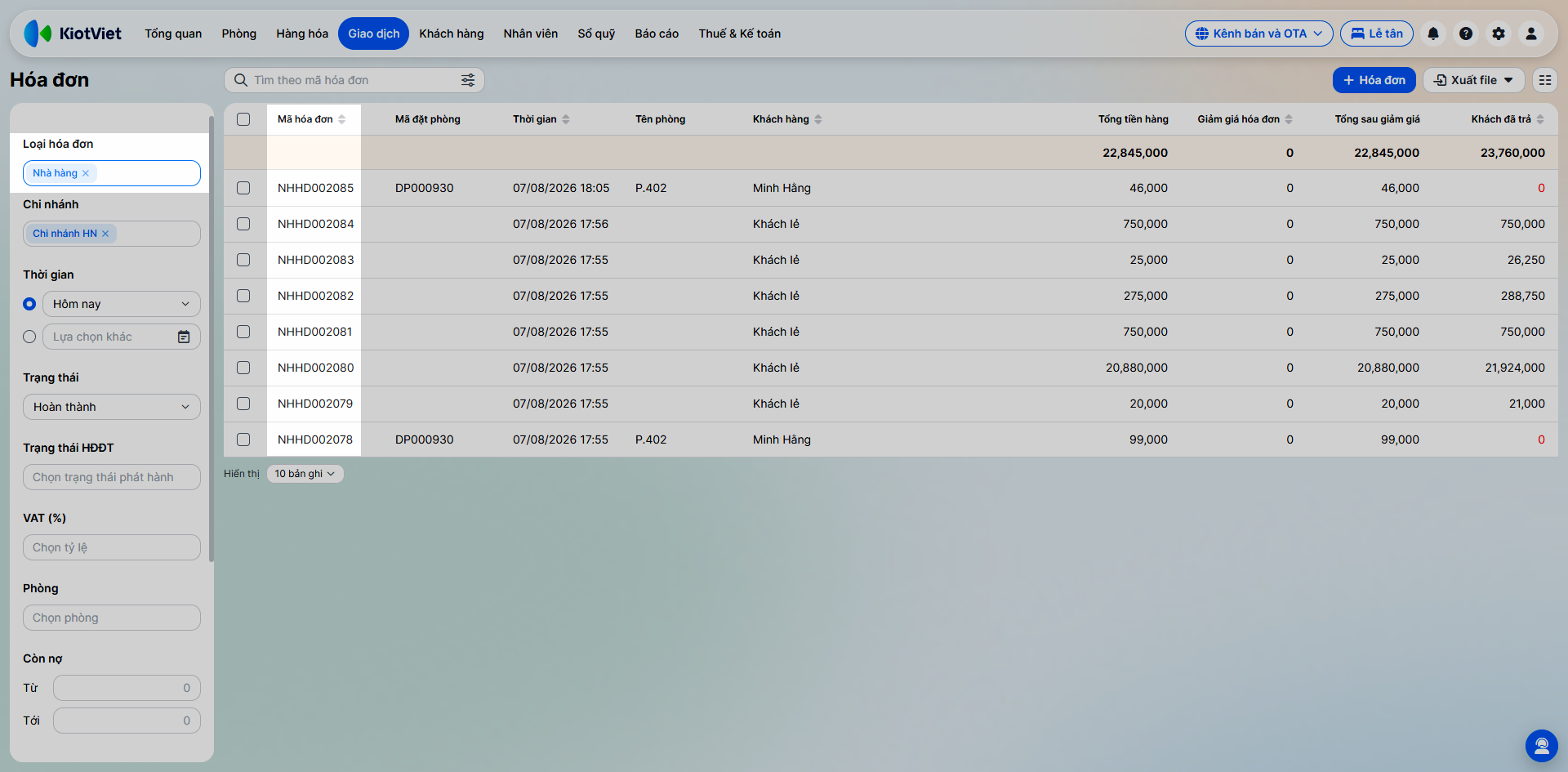The width and height of the screenshot is (1568, 772).
Task: Click the Chi nhánh branch selector field
Action: 112,234
